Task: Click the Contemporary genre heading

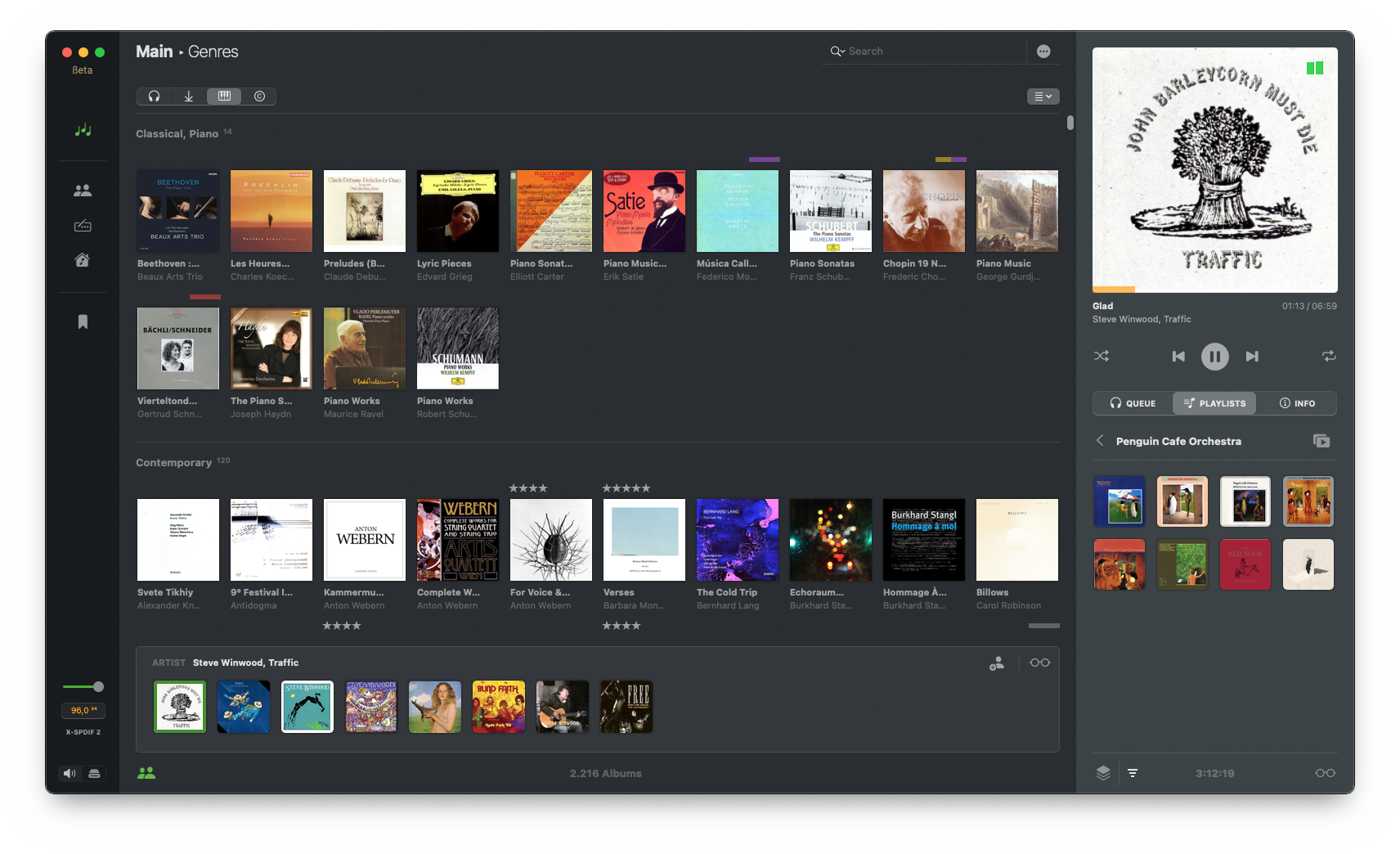Action: pyautogui.click(x=173, y=462)
